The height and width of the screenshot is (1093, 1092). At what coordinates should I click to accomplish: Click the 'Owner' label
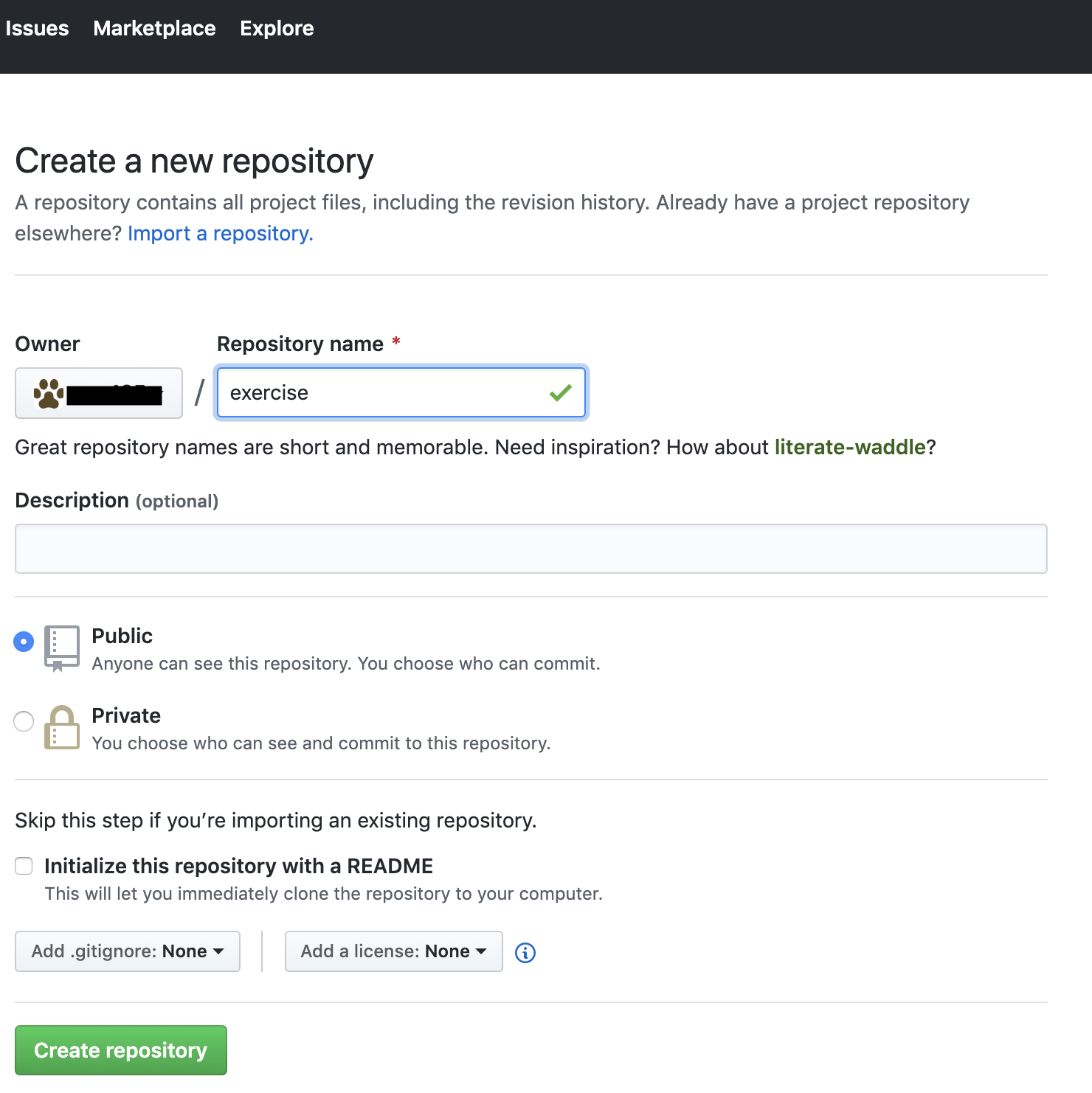point(48,344)
